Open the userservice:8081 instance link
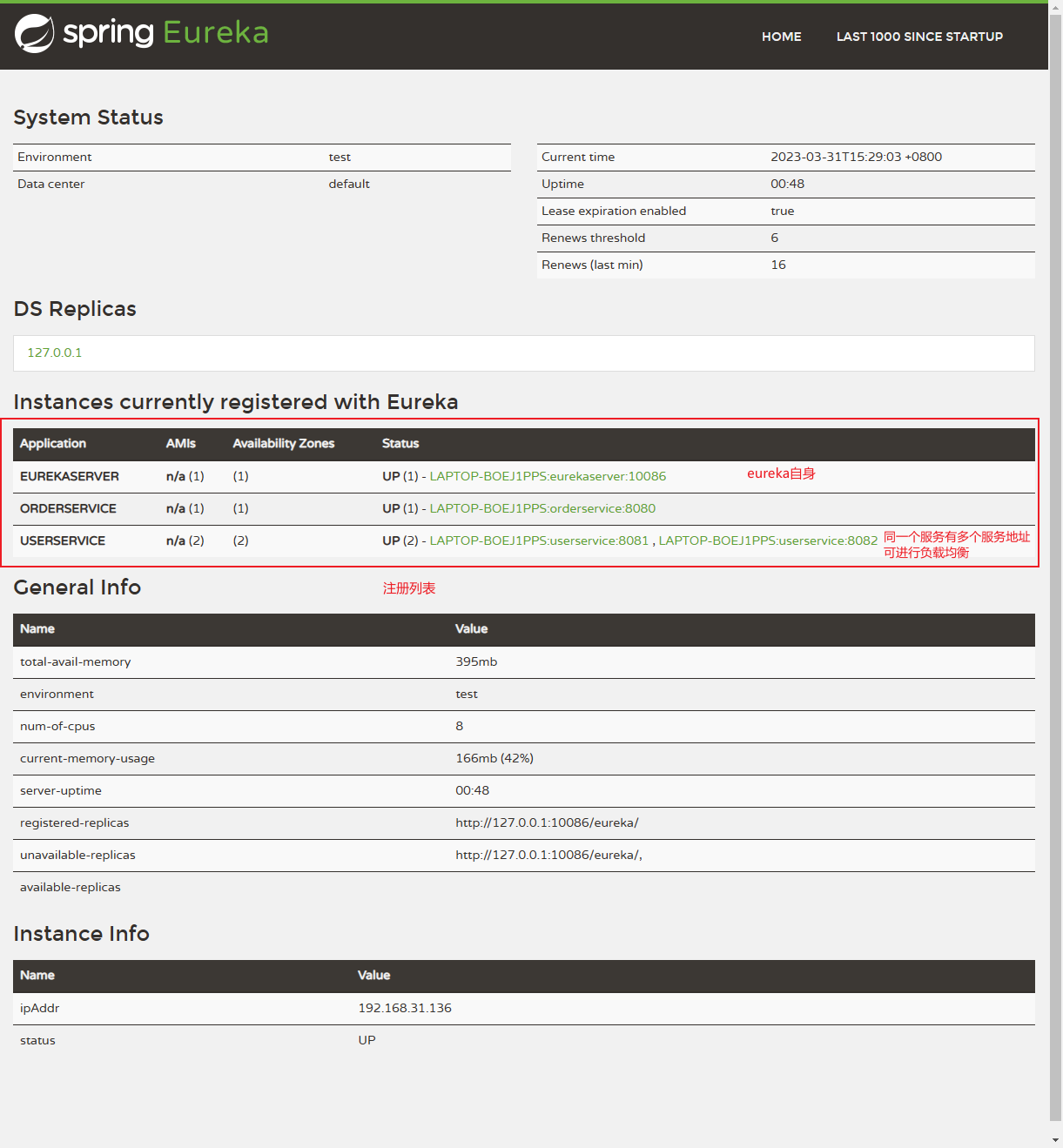Screen dimensions: 1063x1148 pos(539,540)
